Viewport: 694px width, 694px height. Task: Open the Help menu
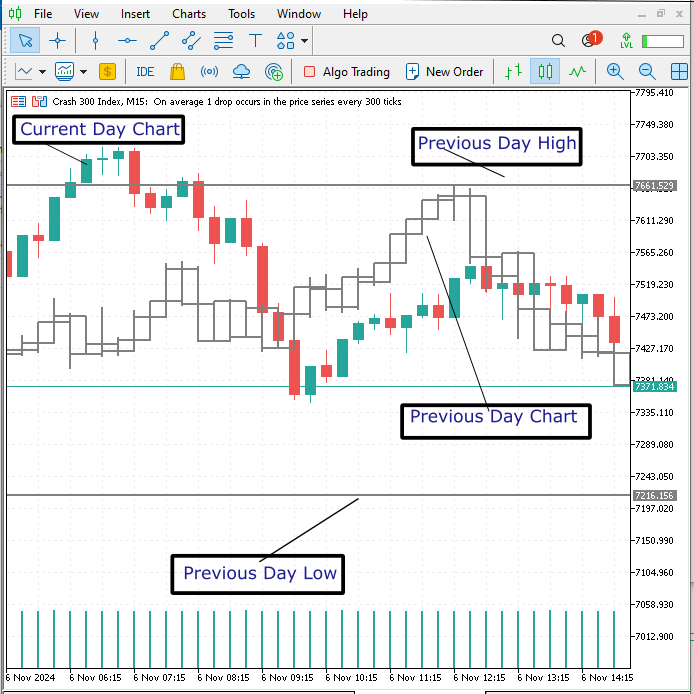(355, 14)
